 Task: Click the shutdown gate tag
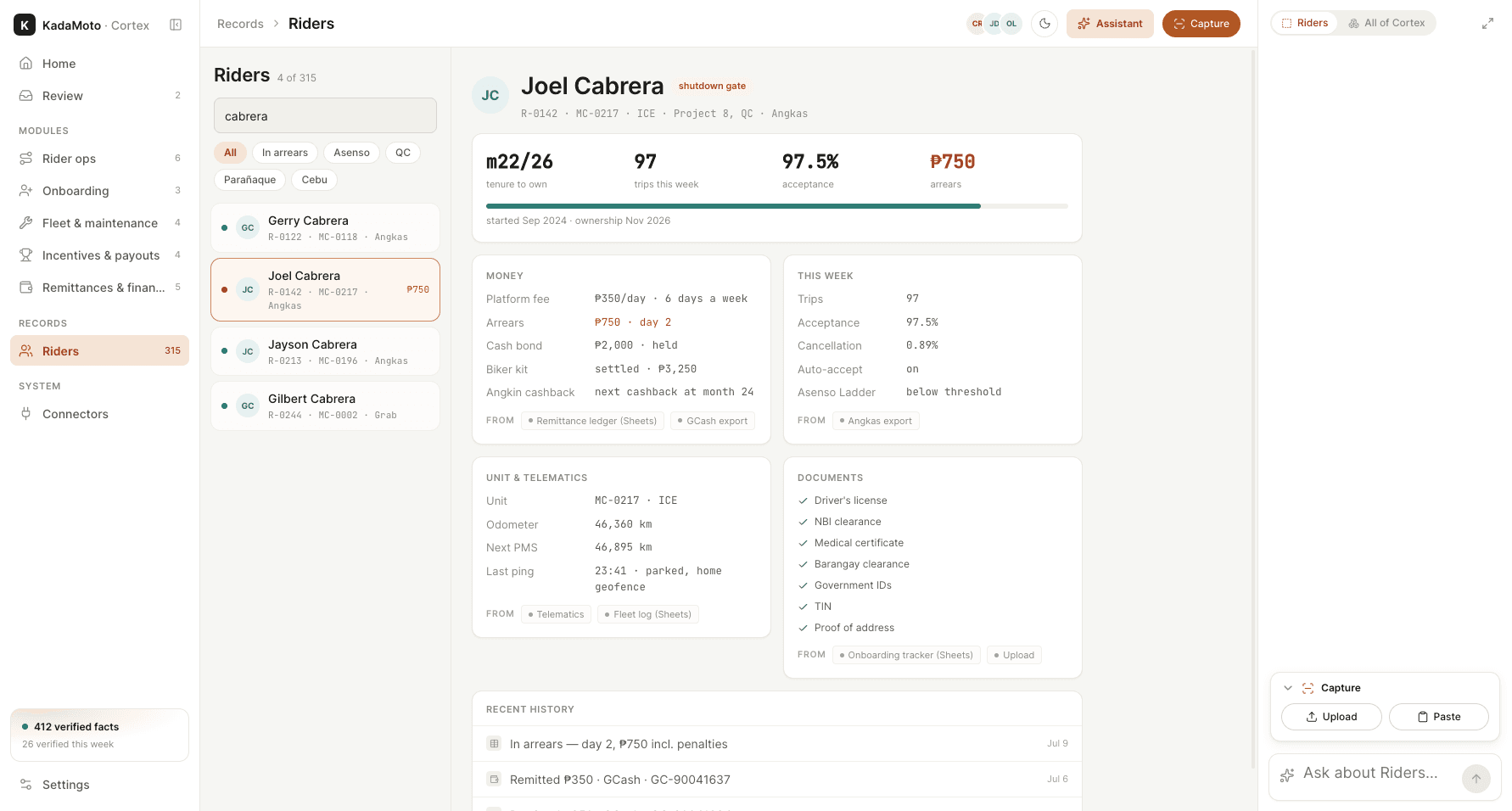(x=712, y=86)
